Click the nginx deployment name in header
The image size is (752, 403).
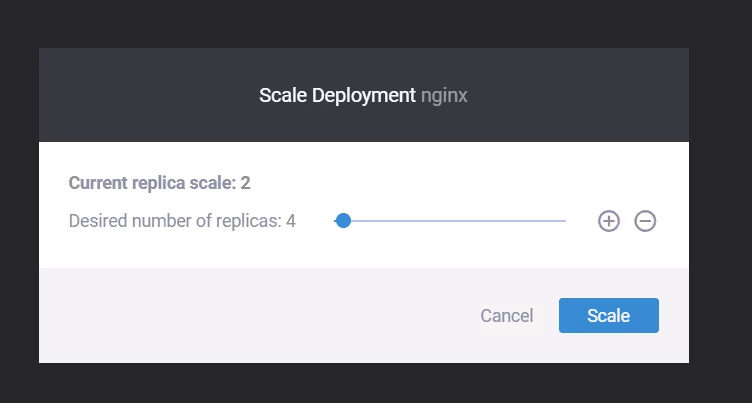(444, 96)
